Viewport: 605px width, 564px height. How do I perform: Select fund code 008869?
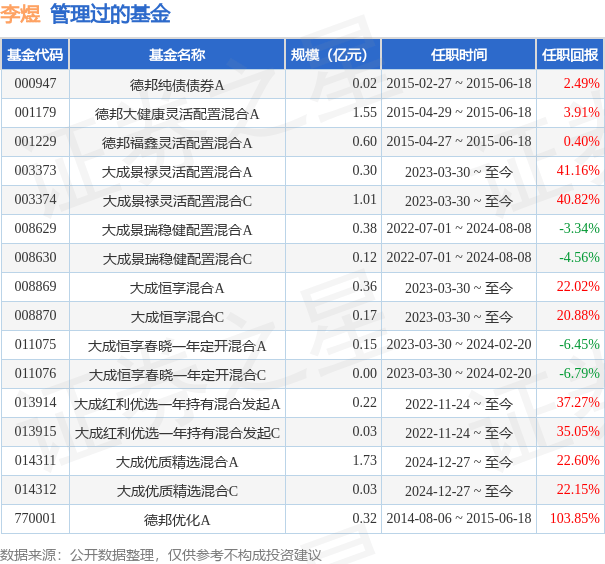pyautogui.click(x=35, y=286)
